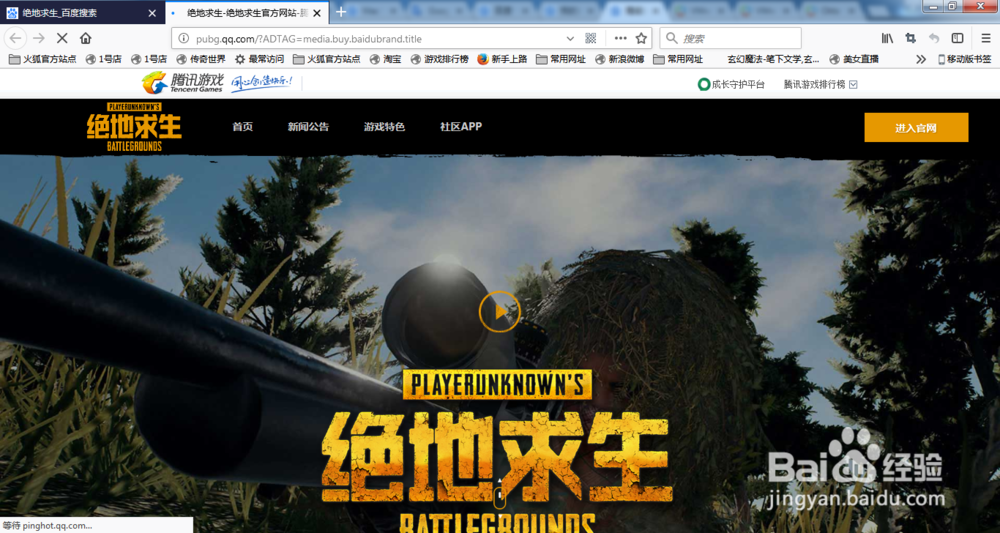This screenshot has width=1000, height=533.
Task: Bookmark this page with the star icon
Action: [642, 38]
